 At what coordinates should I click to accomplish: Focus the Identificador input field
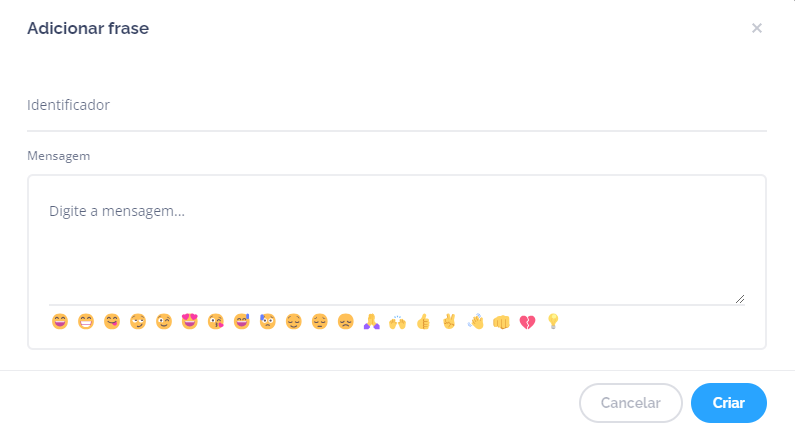point(396,105)
